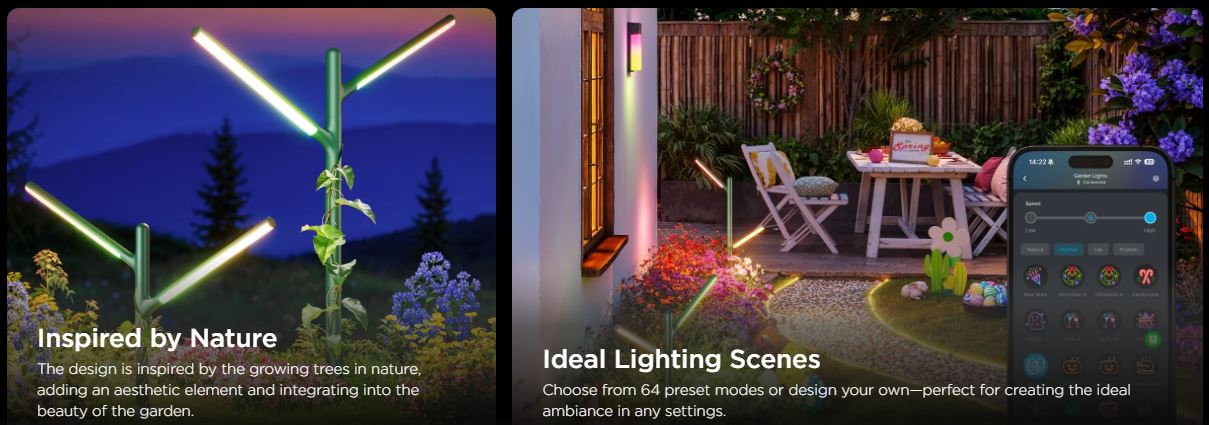Tap the back arrow in Garden Lights app
Viewport: 1209px width, 425px height.
click(x=1025, y=178)
